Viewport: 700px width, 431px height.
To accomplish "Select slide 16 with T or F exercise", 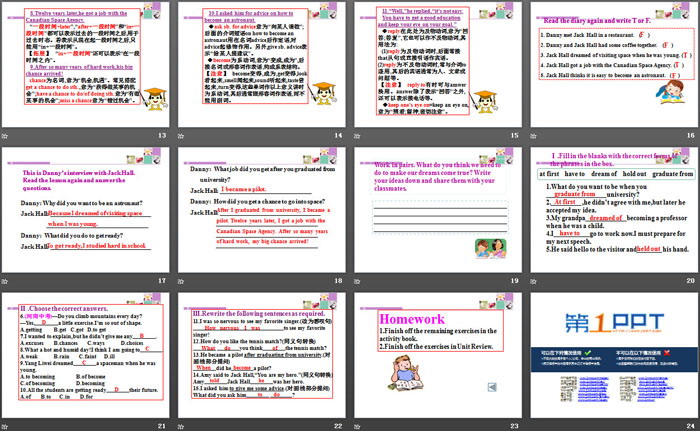I will point(614,64).
